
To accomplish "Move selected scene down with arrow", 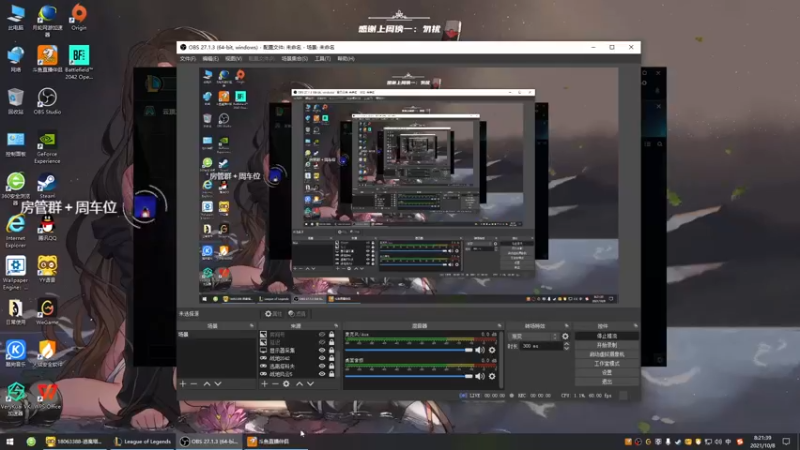I will pyautogui.click(x=218, y=384).
